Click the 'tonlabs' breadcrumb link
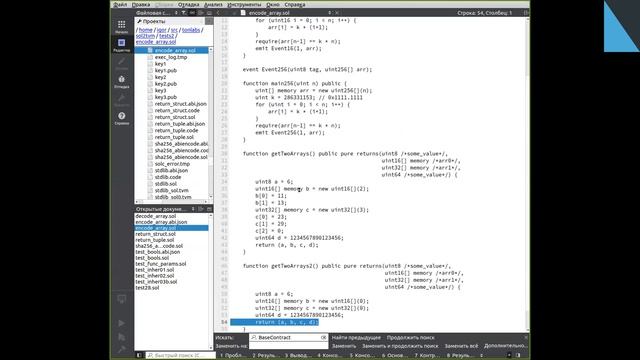 (191, 30)
